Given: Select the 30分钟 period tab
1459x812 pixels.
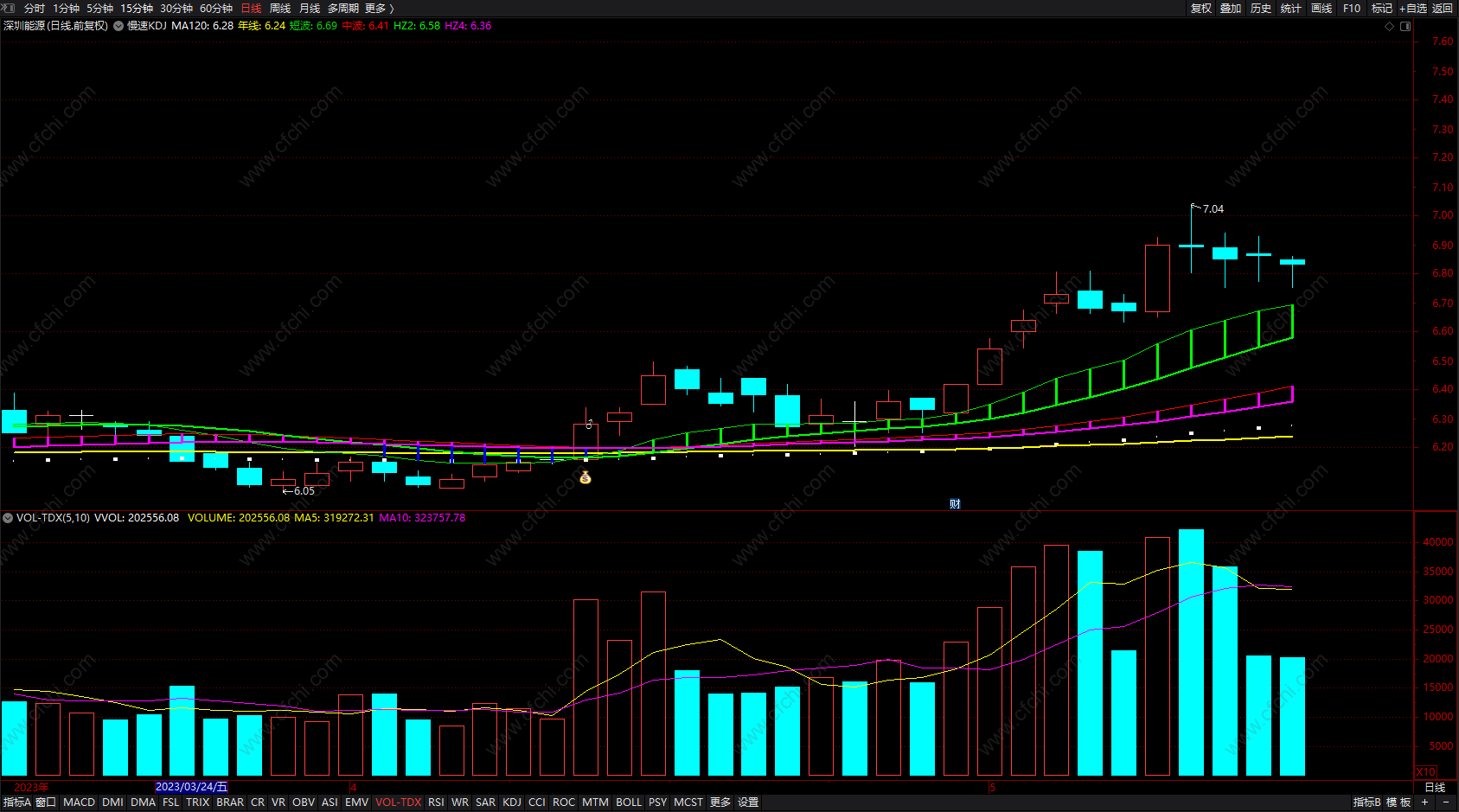Looking at the screenshot, I should pos(176,8).
